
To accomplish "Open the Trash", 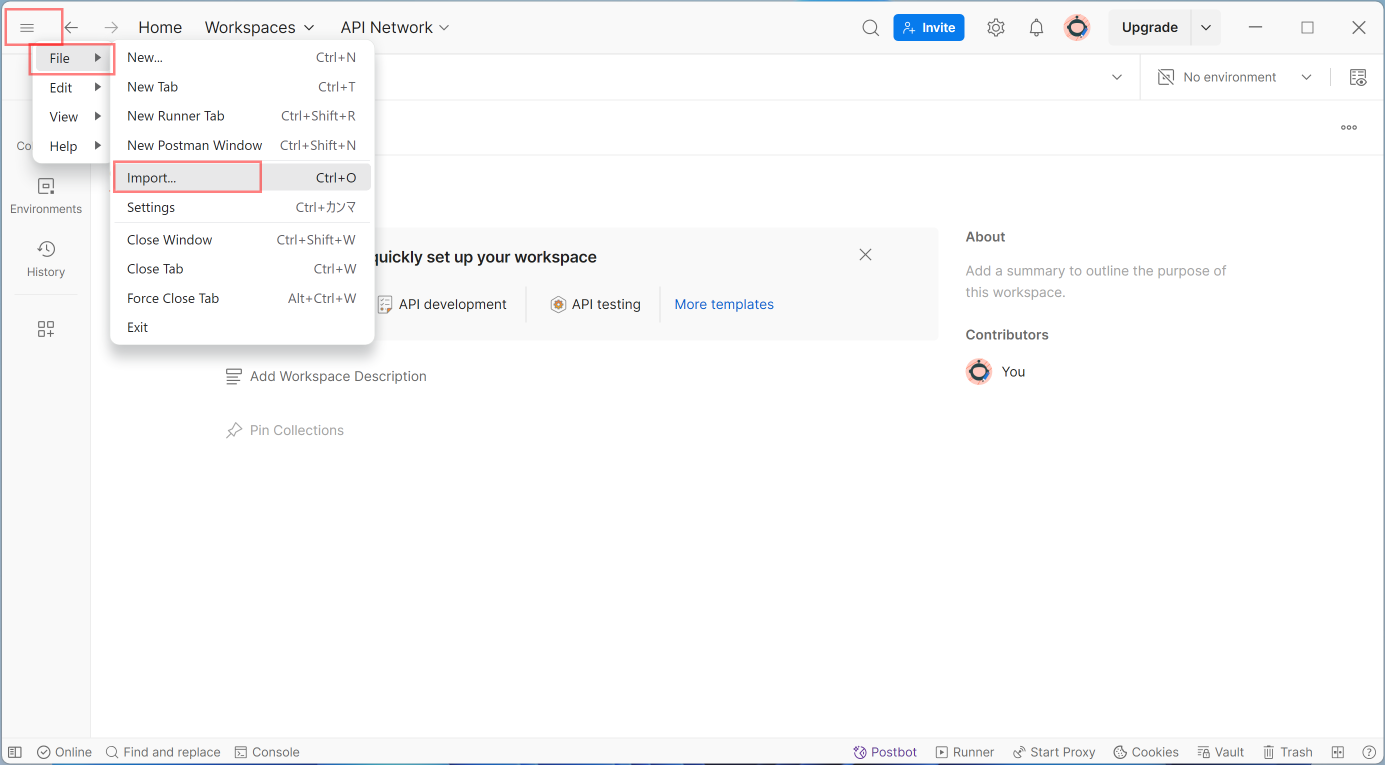I will pos(1287,751).
